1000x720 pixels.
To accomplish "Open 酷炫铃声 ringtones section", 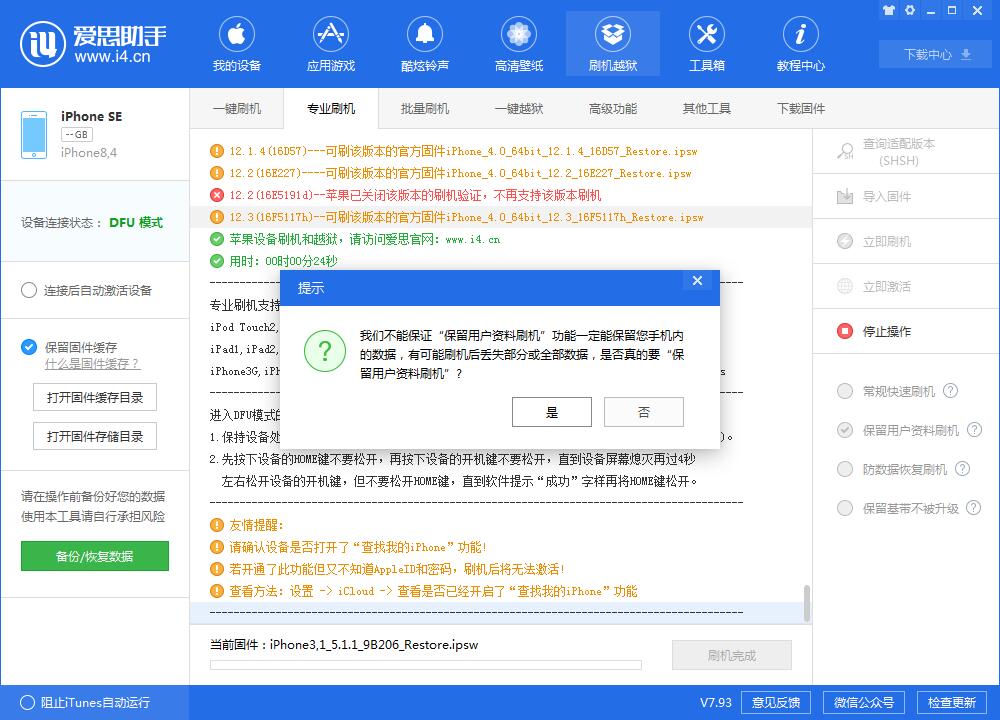I will coord(425,44).
